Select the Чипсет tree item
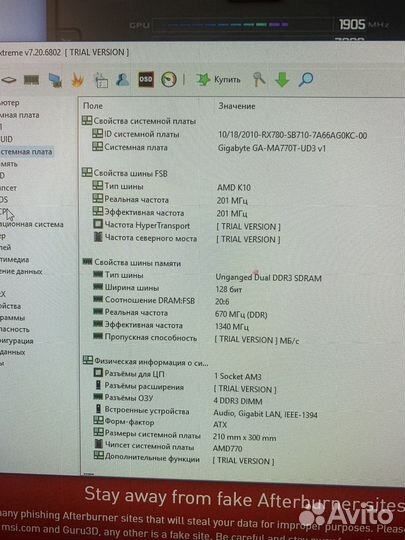The width and height of the screenshot is (405, 540). coord(8,188)
